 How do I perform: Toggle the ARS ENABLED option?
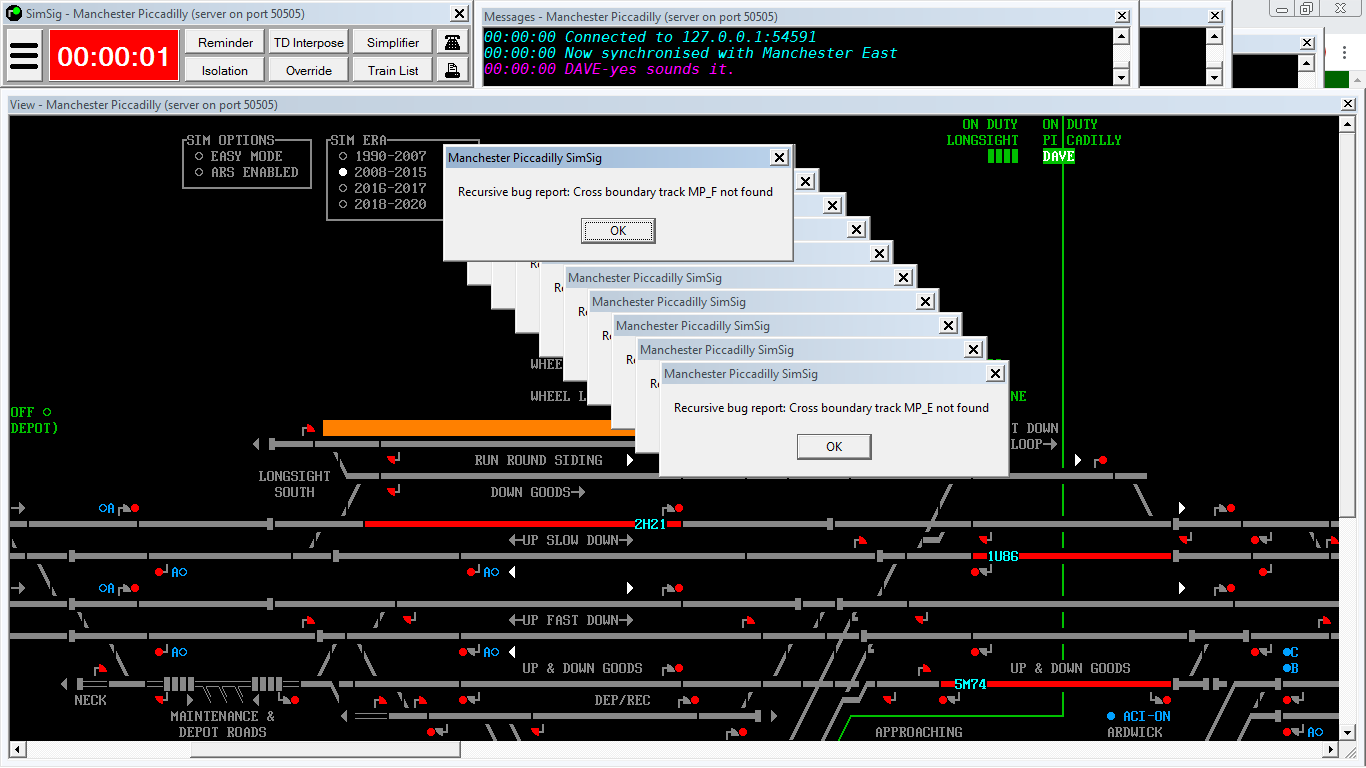tap(200, 172)
